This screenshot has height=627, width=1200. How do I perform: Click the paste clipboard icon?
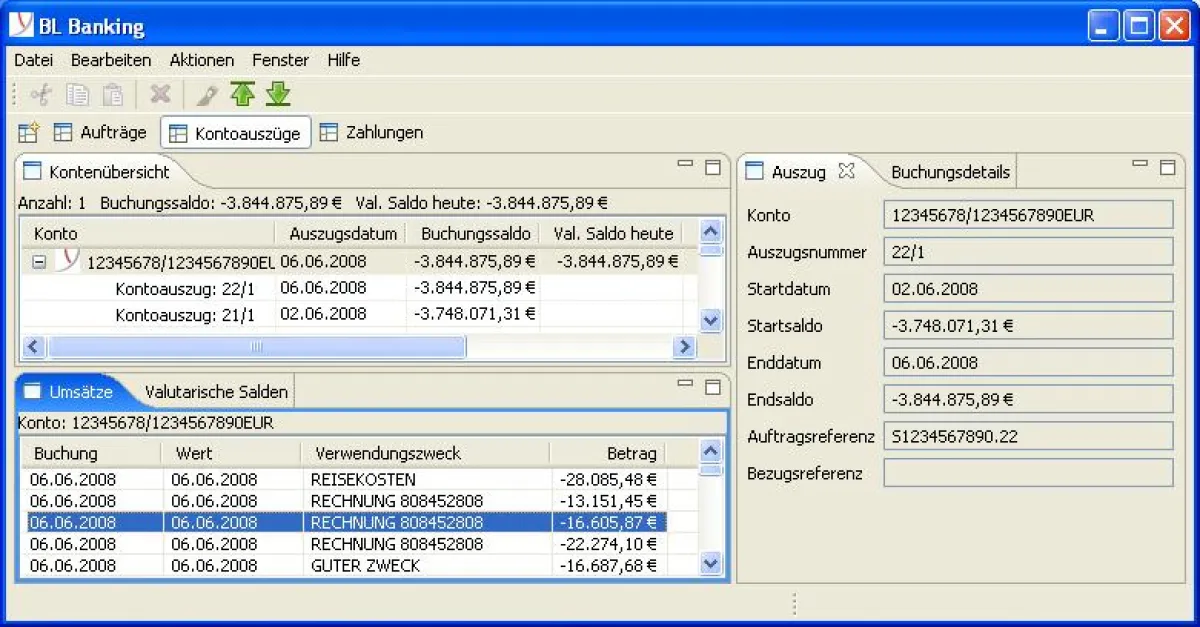coord(113,95)
